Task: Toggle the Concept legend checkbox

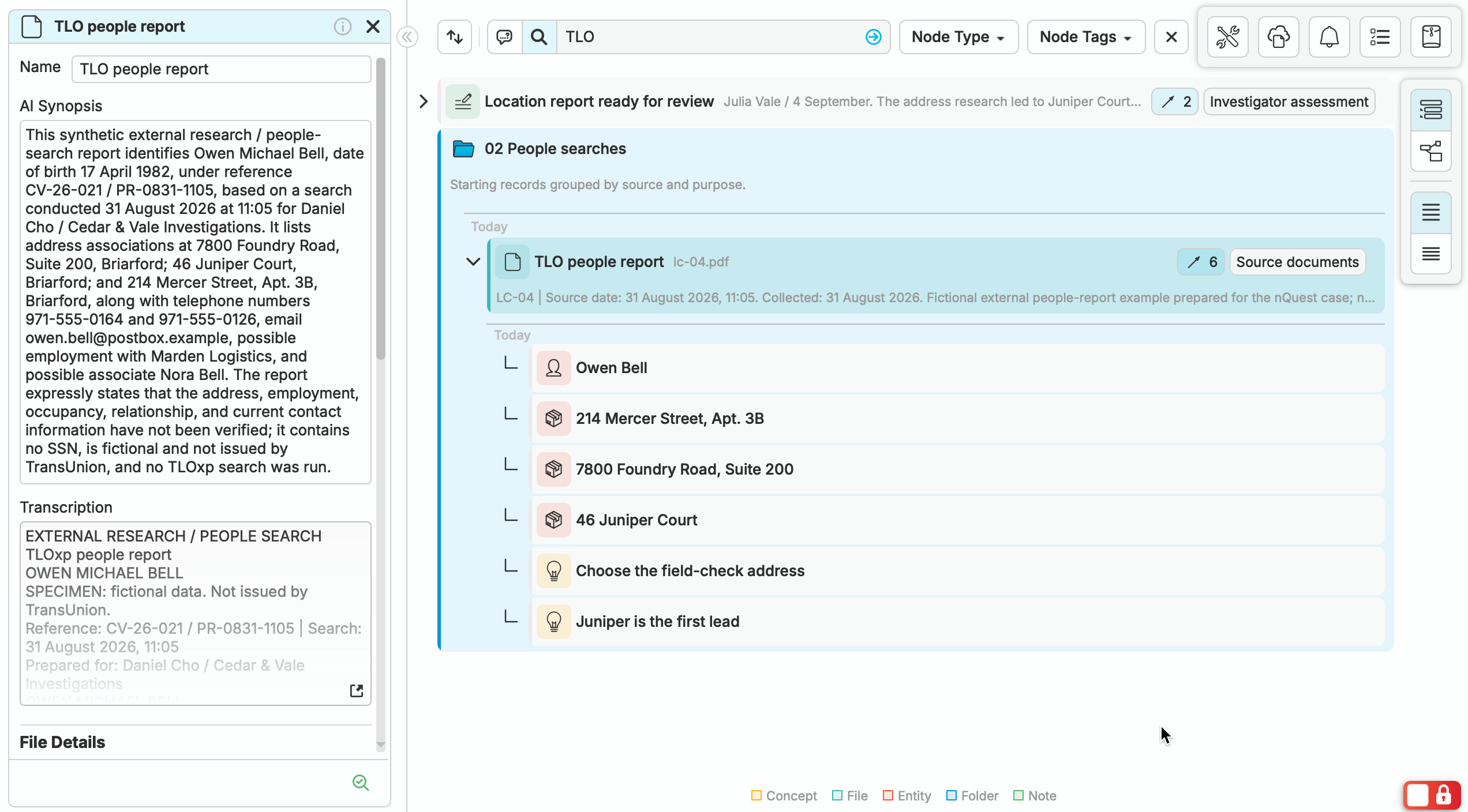Action: pos(757,795)
